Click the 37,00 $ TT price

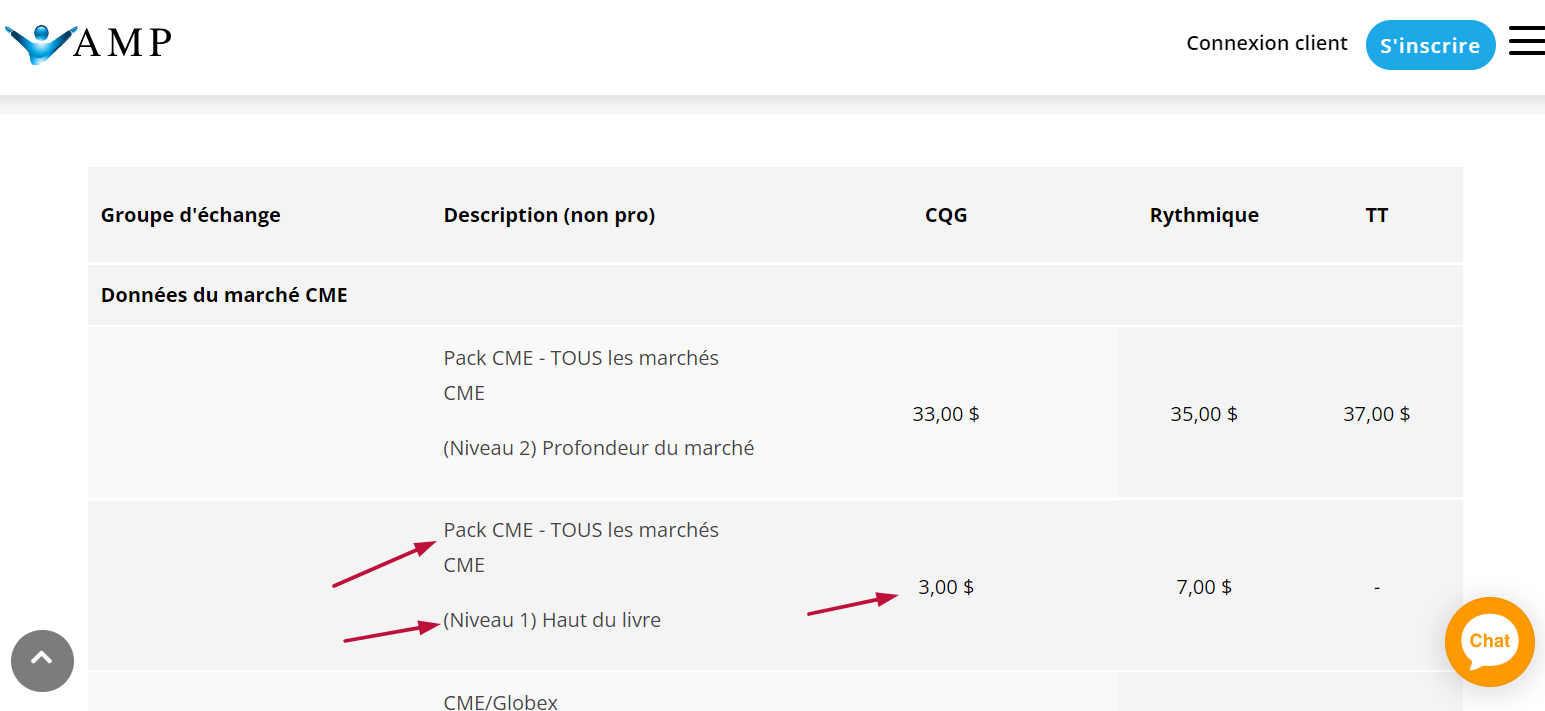(x=1376, y=414)
